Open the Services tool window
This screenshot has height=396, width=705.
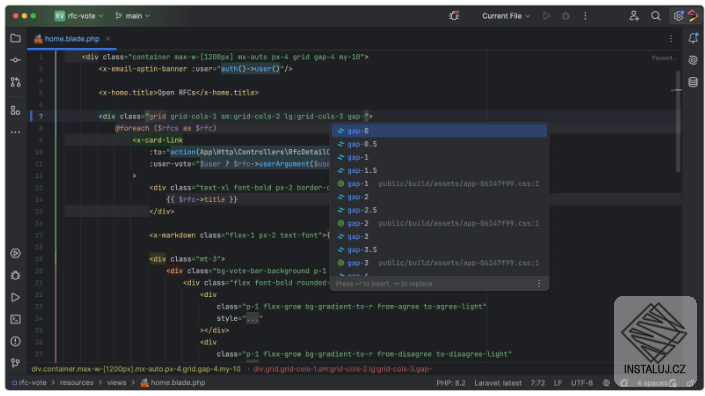(x=15, y=254)
